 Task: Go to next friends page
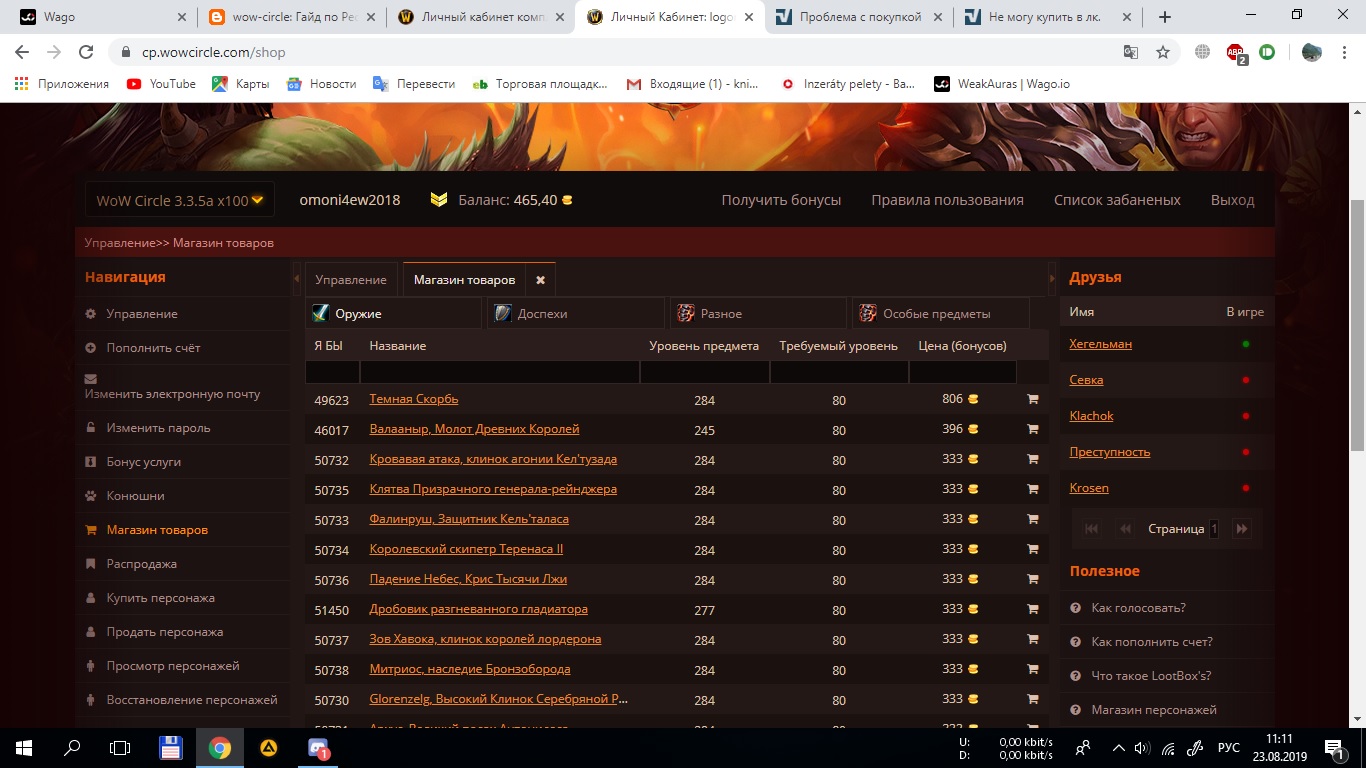click(x=1241, y=529)
